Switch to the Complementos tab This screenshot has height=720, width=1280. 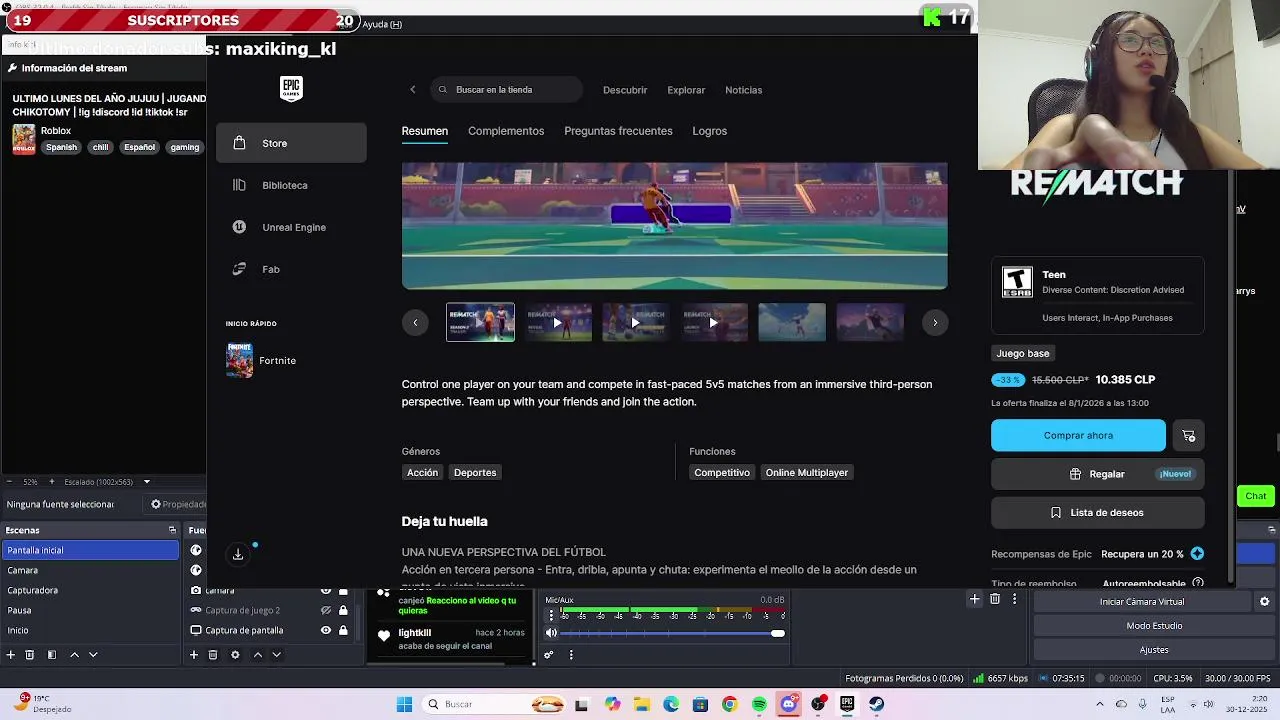[x=506, y=131]
